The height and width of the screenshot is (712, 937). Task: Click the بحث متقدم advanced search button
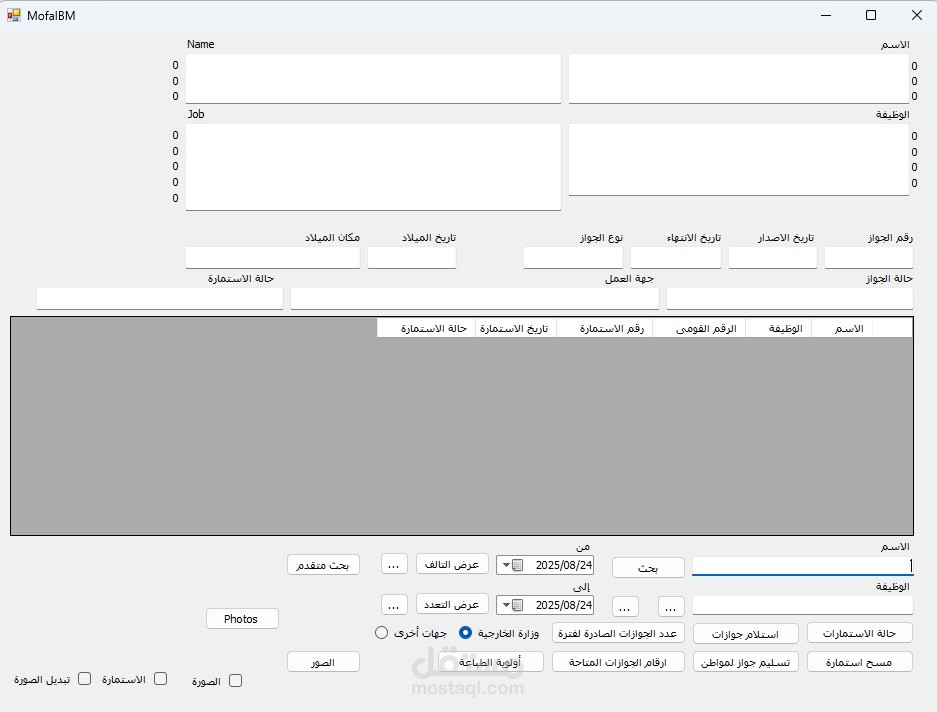[x=323, y=565]
